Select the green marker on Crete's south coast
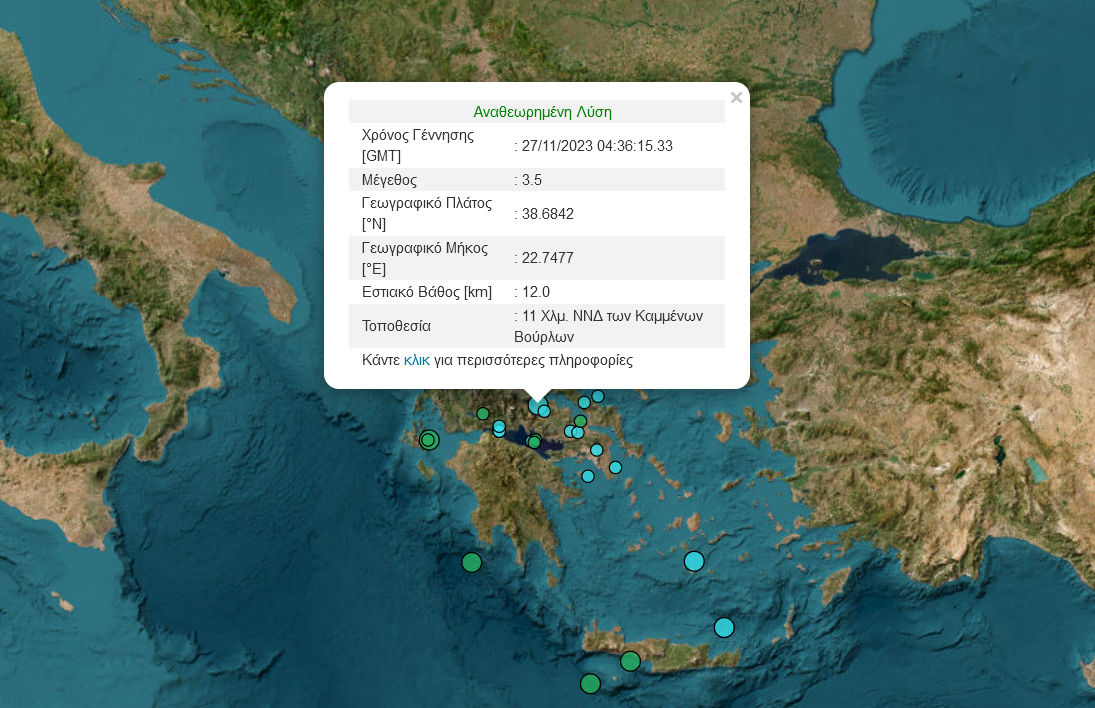 click(630, 661)
